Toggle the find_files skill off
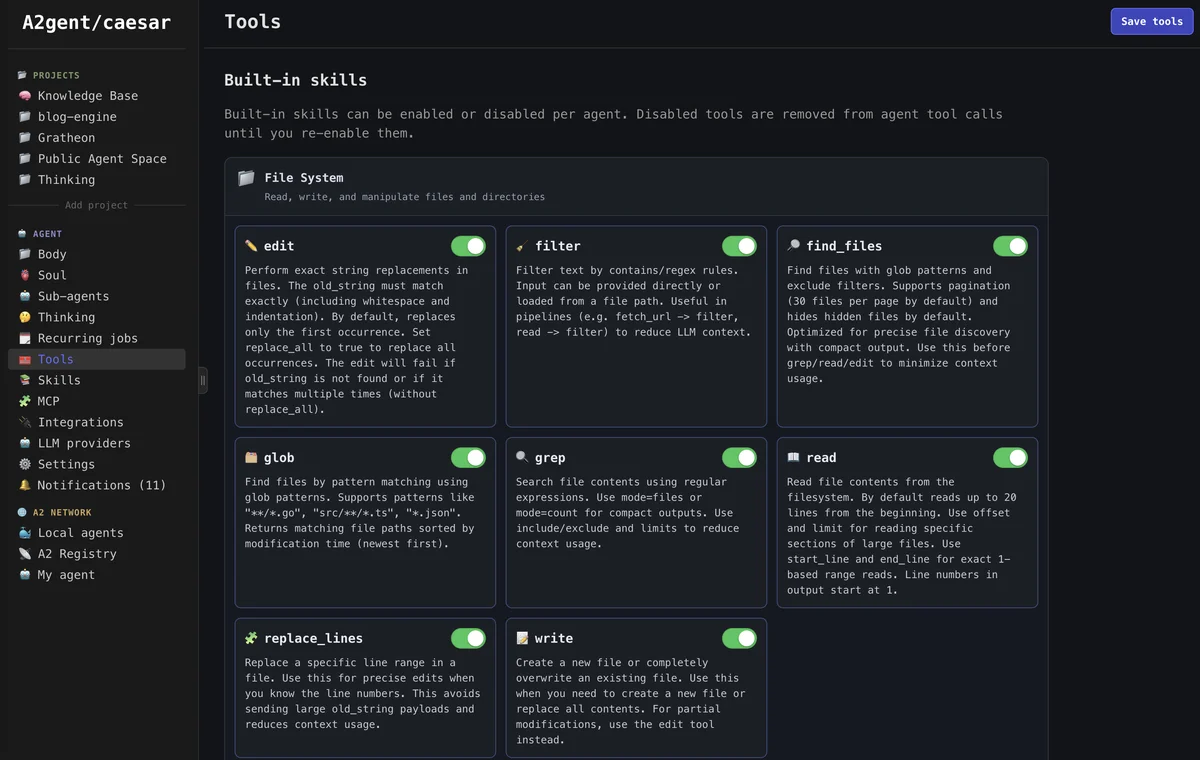Image resolution: width=1200 pixels, height=760 pixels. [1010, 246]
